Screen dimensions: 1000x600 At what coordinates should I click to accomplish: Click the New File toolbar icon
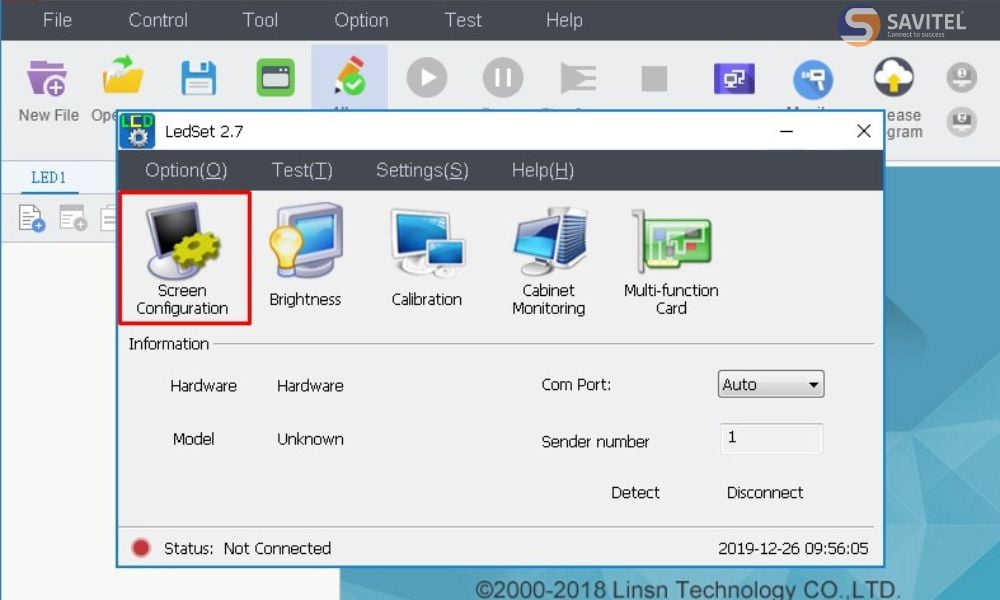coord(48,78)
